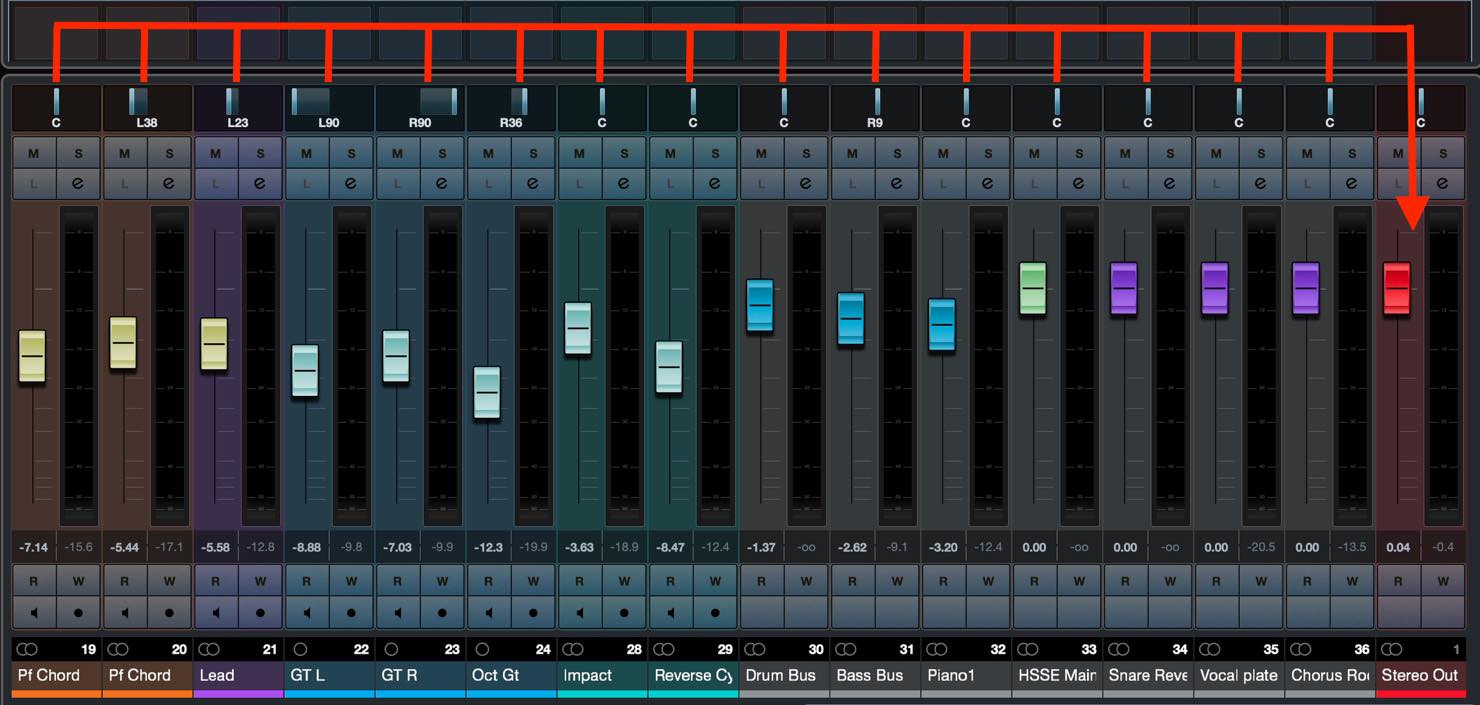Viewport: 1480px width, 705px height.
Task: Click the Bass Bus pan control showing R9
Action: pos(875,108)
